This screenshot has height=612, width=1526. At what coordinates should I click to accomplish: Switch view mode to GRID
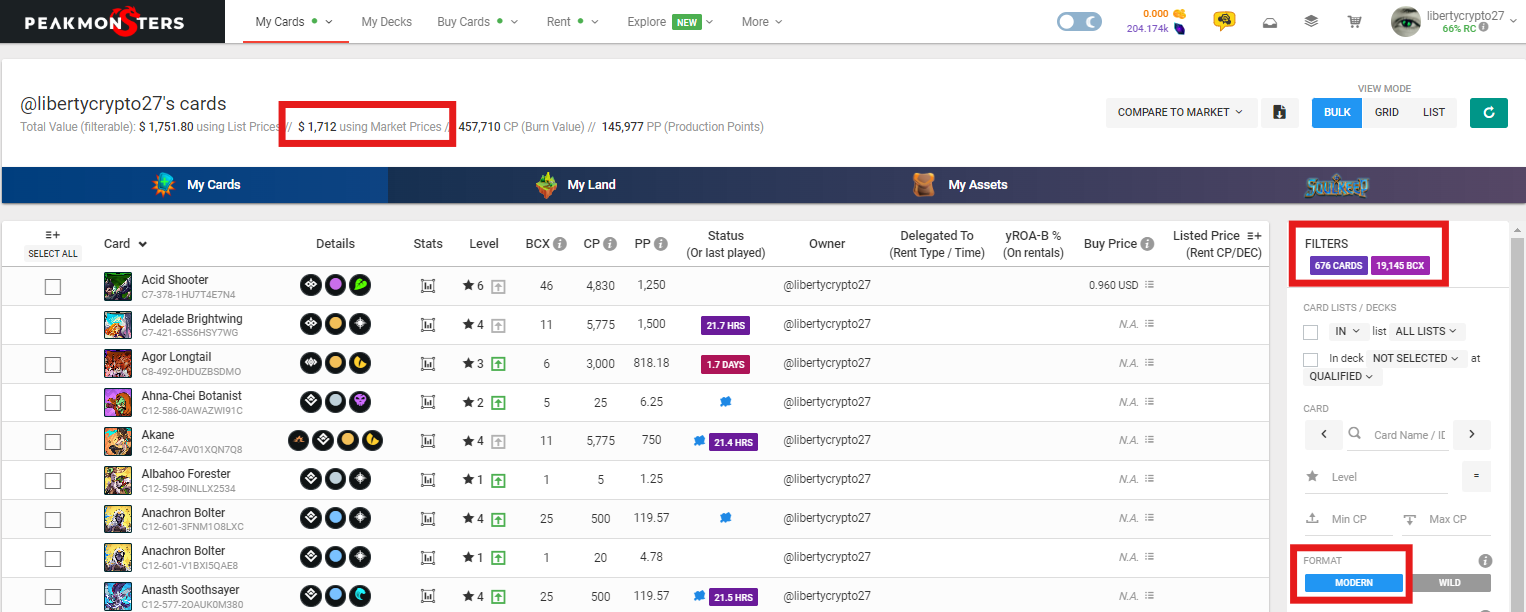[x=1386, y=112]
